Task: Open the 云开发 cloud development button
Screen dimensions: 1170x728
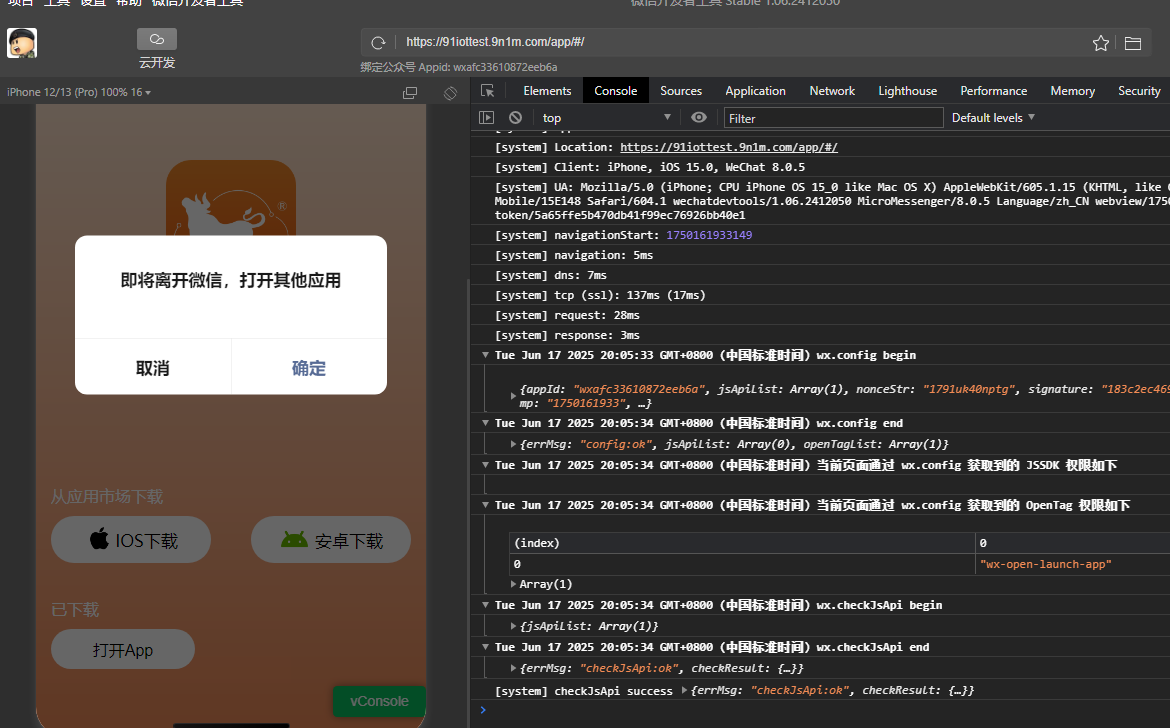Action: click(157, 48)
